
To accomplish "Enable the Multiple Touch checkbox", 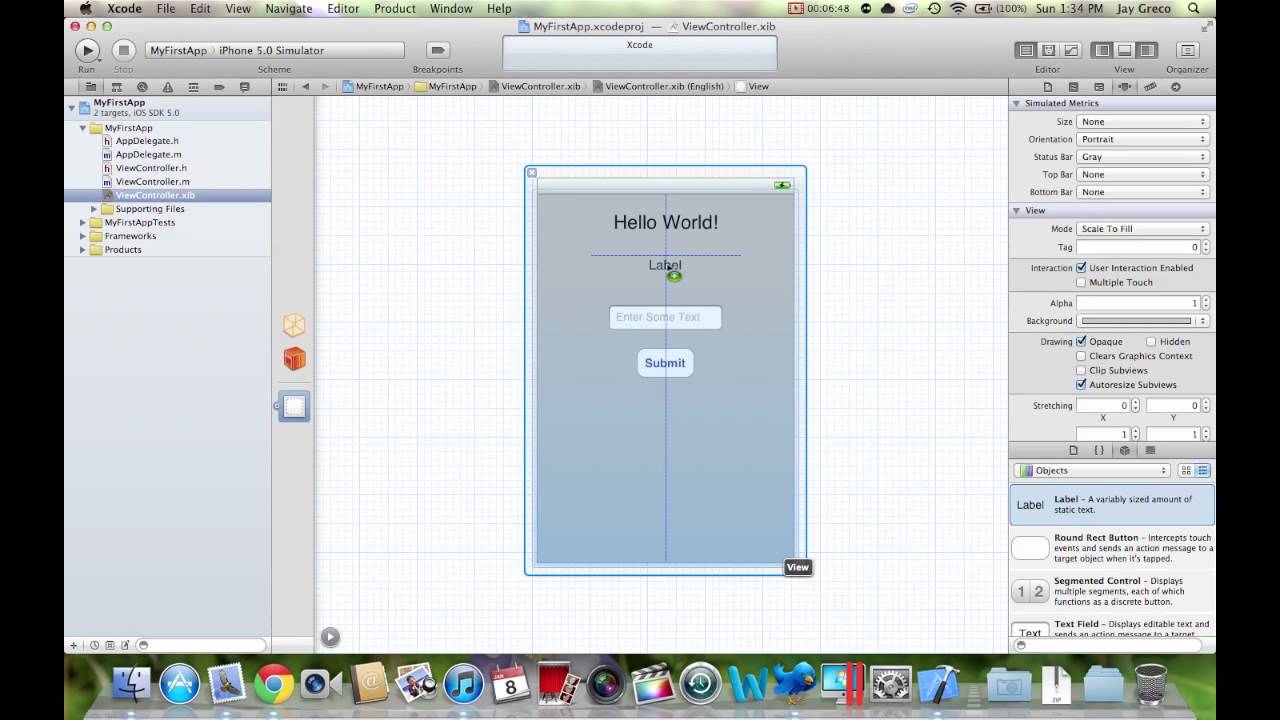I will click(x=1081, y=282).
